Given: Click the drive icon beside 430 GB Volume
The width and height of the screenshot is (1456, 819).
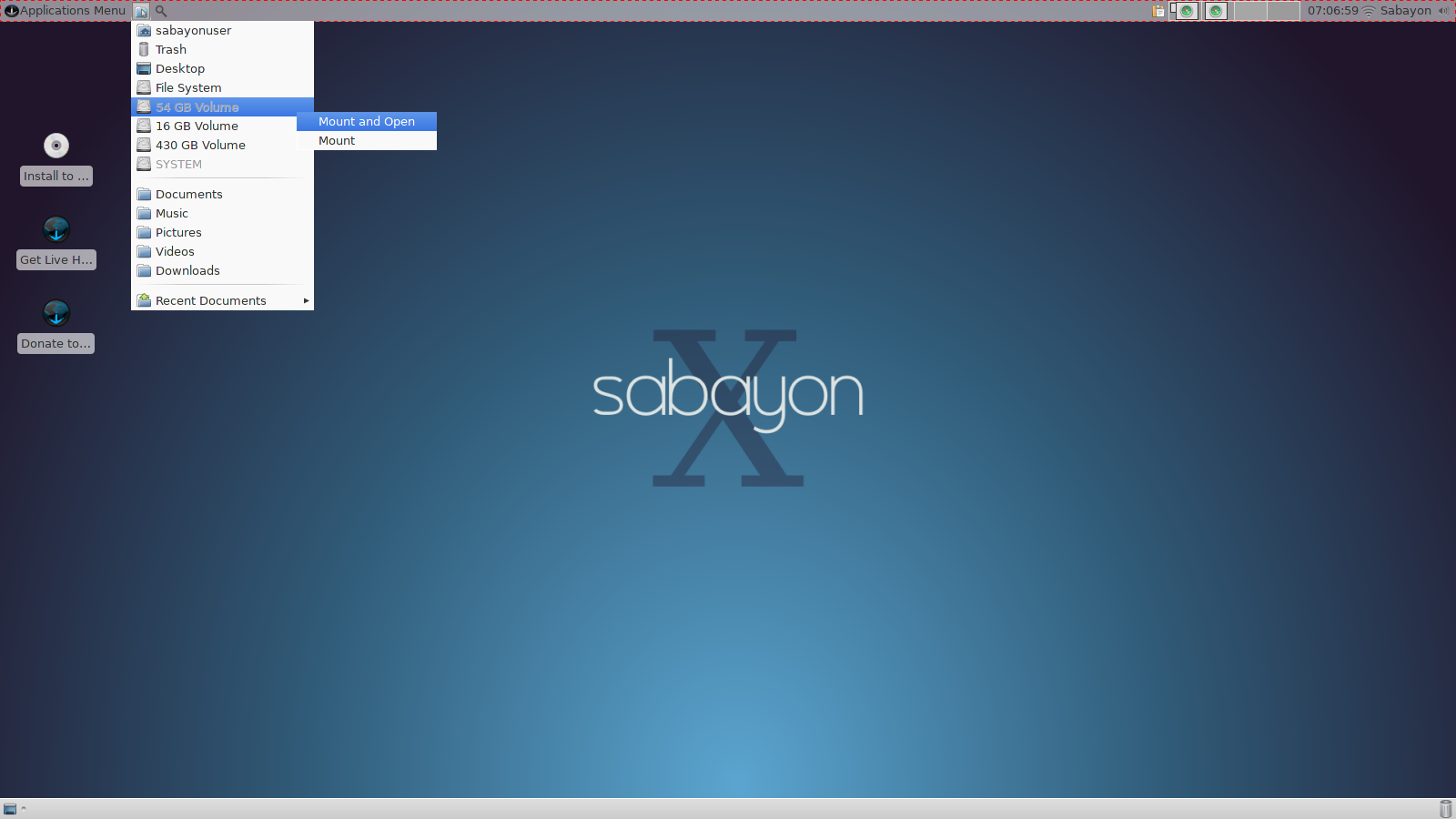Looking at the screenshot, I should coord(144,145).
